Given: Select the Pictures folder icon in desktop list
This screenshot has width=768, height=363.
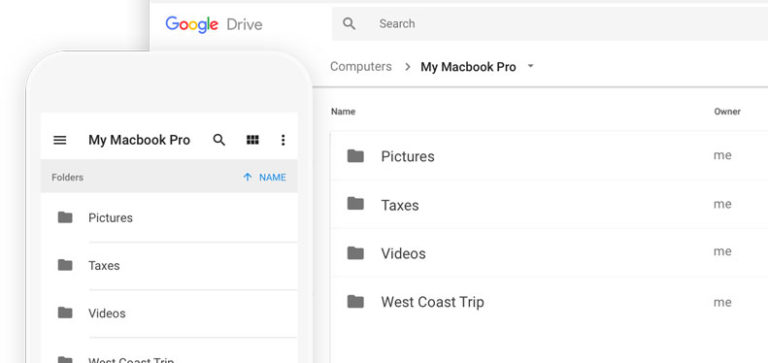Looking at the screenshot, I should click(x=356, y=156).
